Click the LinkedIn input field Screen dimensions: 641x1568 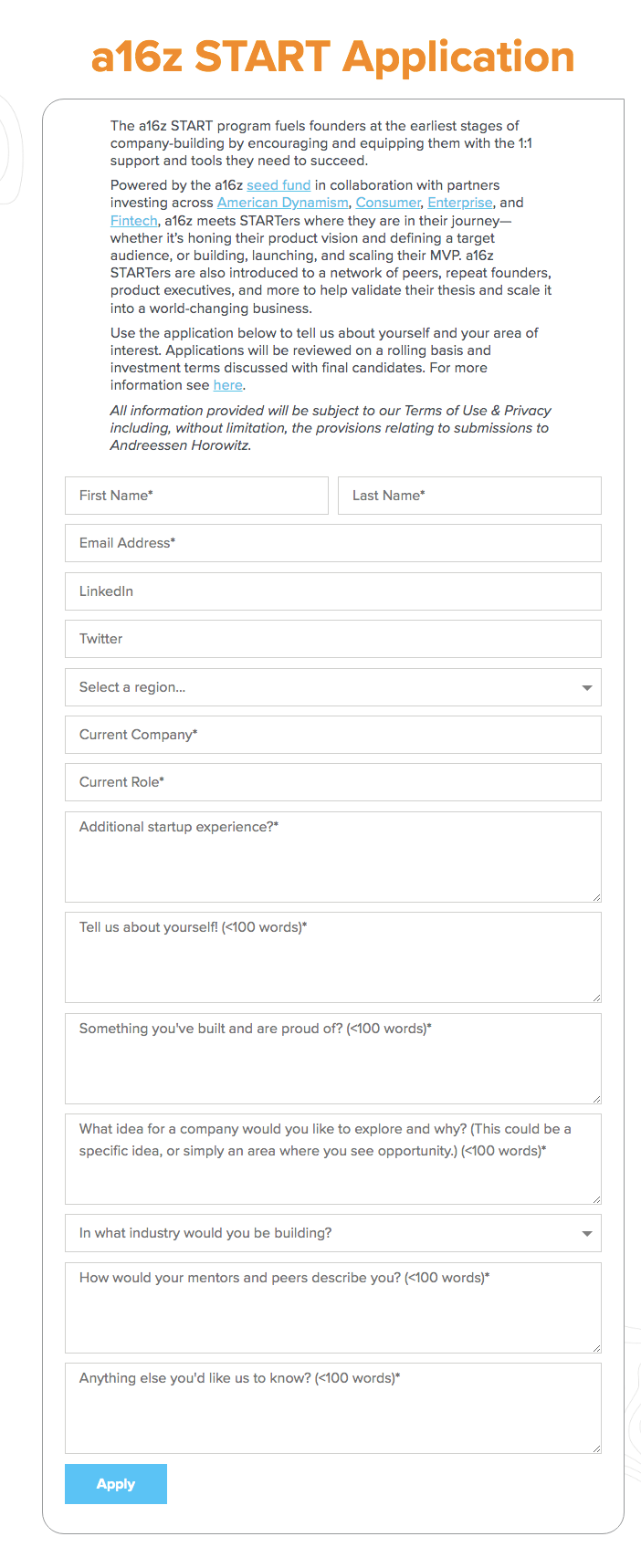pyautogui.click(x=333, y=591)
